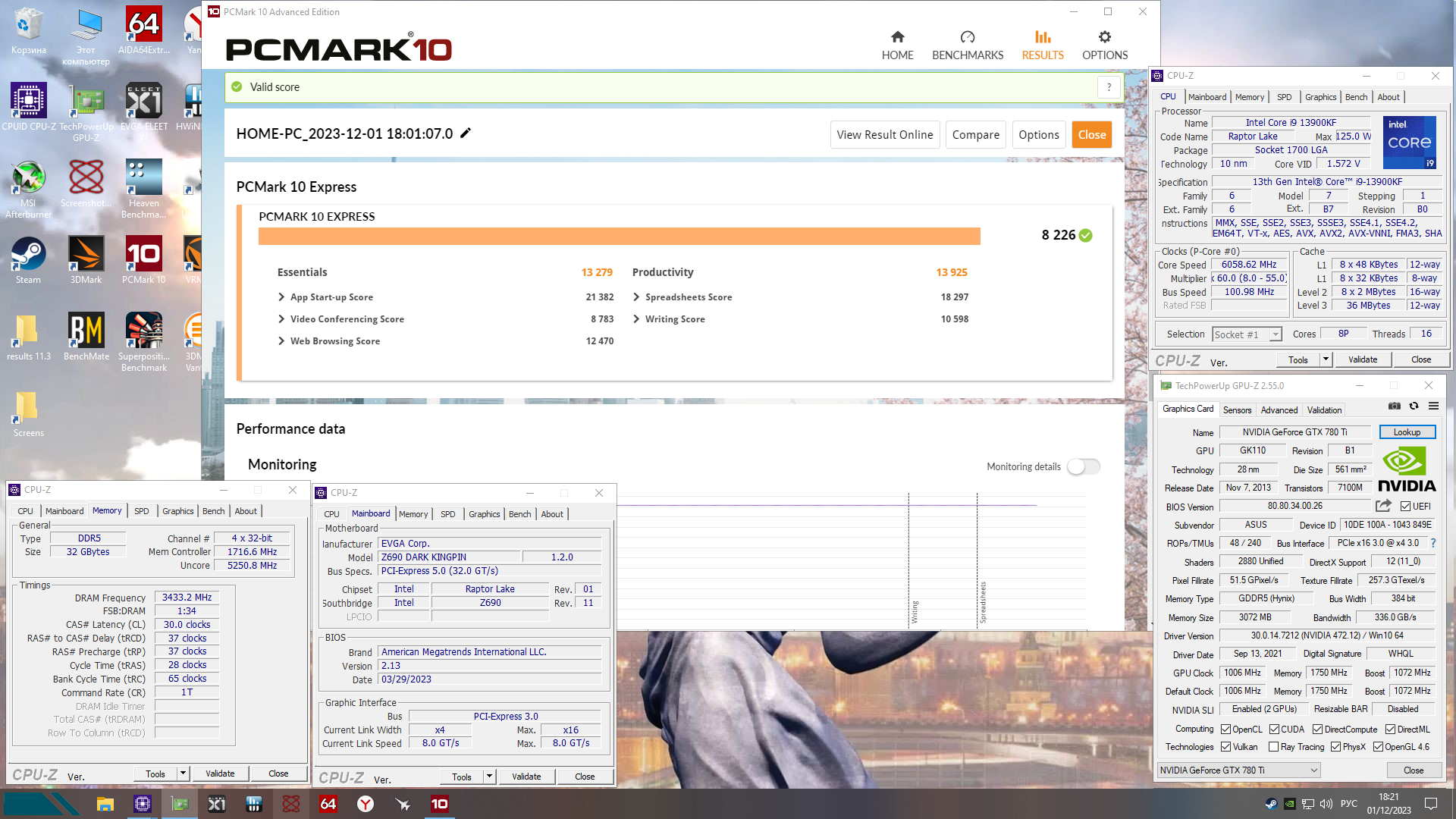Image resolution: width=1456 pixels, height=819 pixels.
Task: Open GPU-Z hamburger menu
Action: point(1433,406)
